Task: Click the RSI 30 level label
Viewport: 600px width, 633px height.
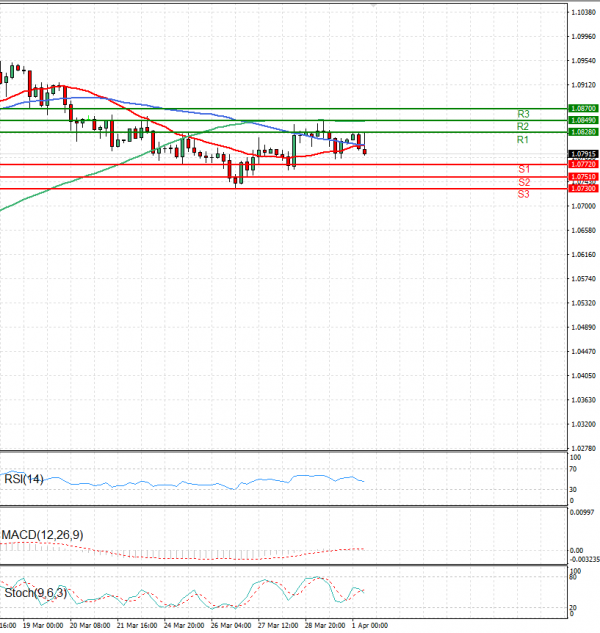Action: coord(573,490)
